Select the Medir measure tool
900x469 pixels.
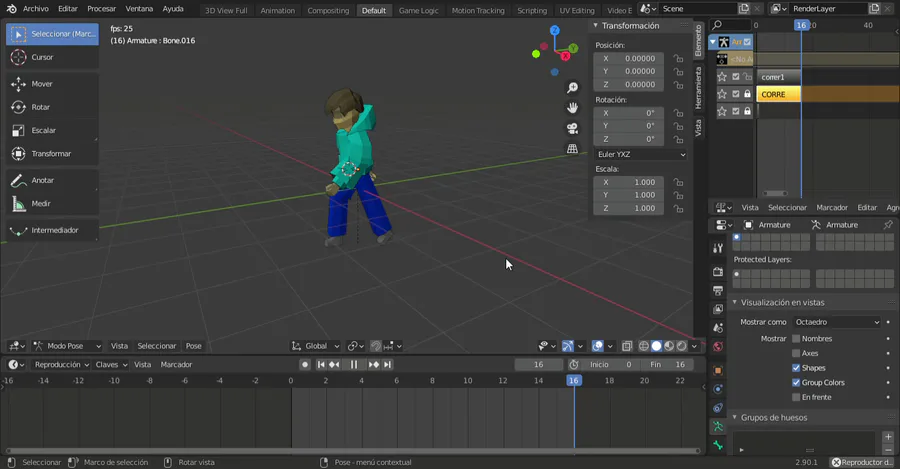[x=52, y=204]
